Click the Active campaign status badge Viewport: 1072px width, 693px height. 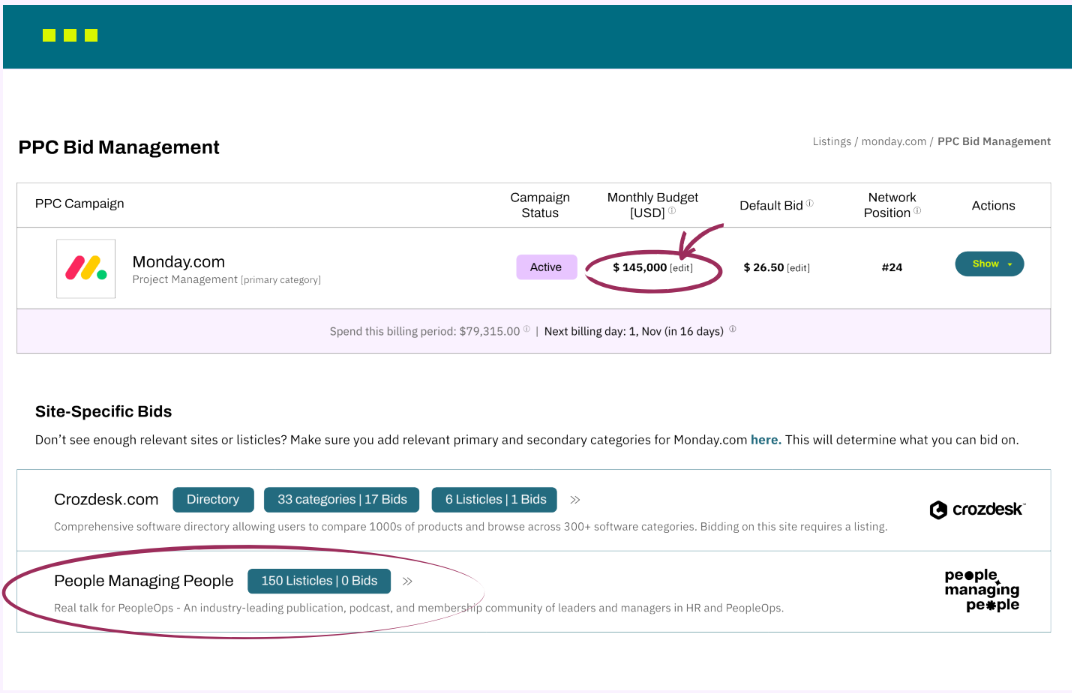pos(546,267)
